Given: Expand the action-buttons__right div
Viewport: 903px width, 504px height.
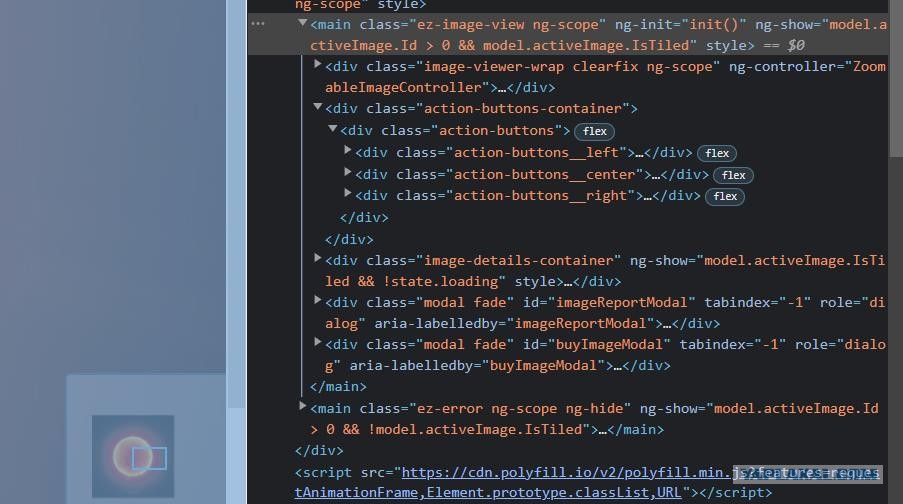Looking at the screenshot, I should click(347, 194).
